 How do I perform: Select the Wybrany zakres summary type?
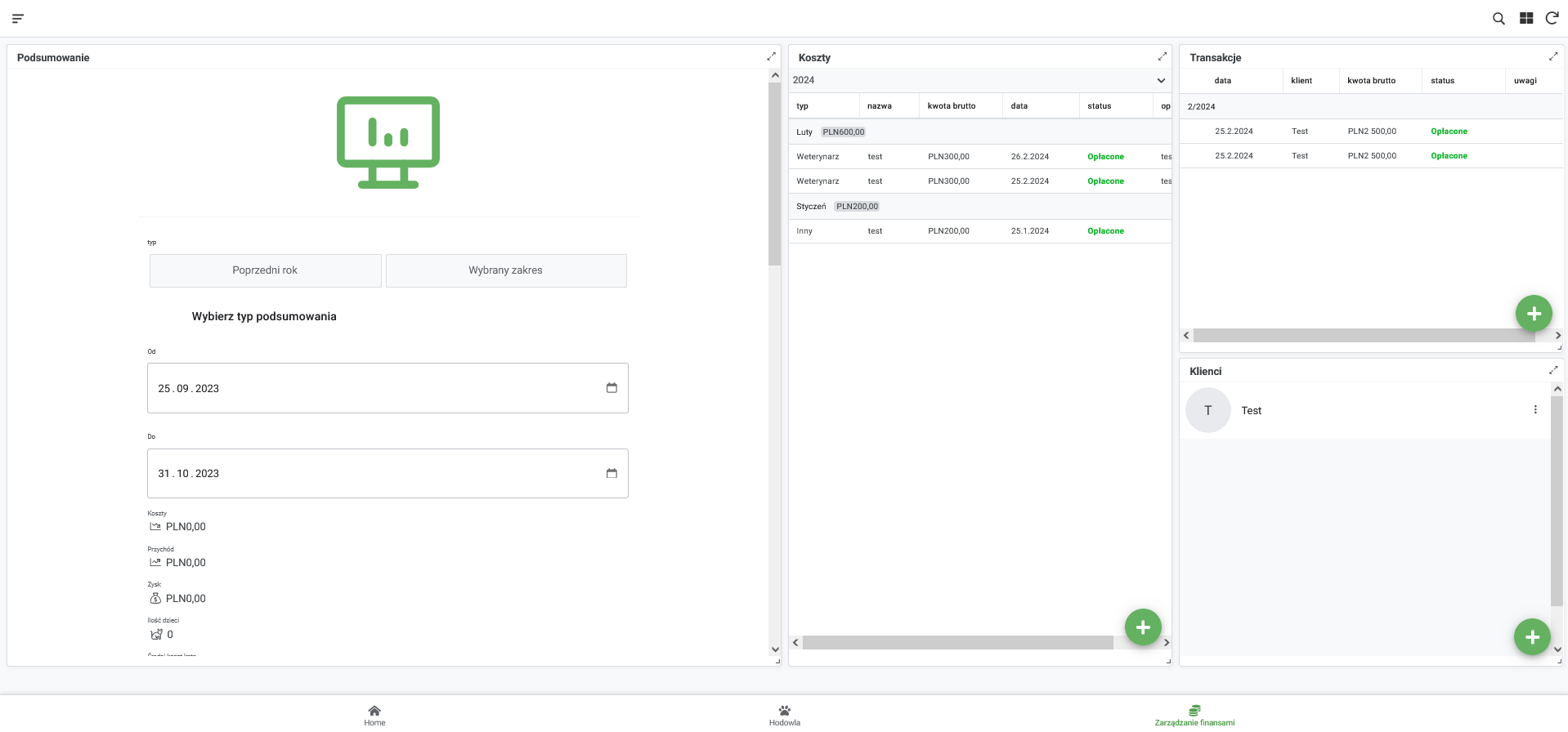[505, 270]
